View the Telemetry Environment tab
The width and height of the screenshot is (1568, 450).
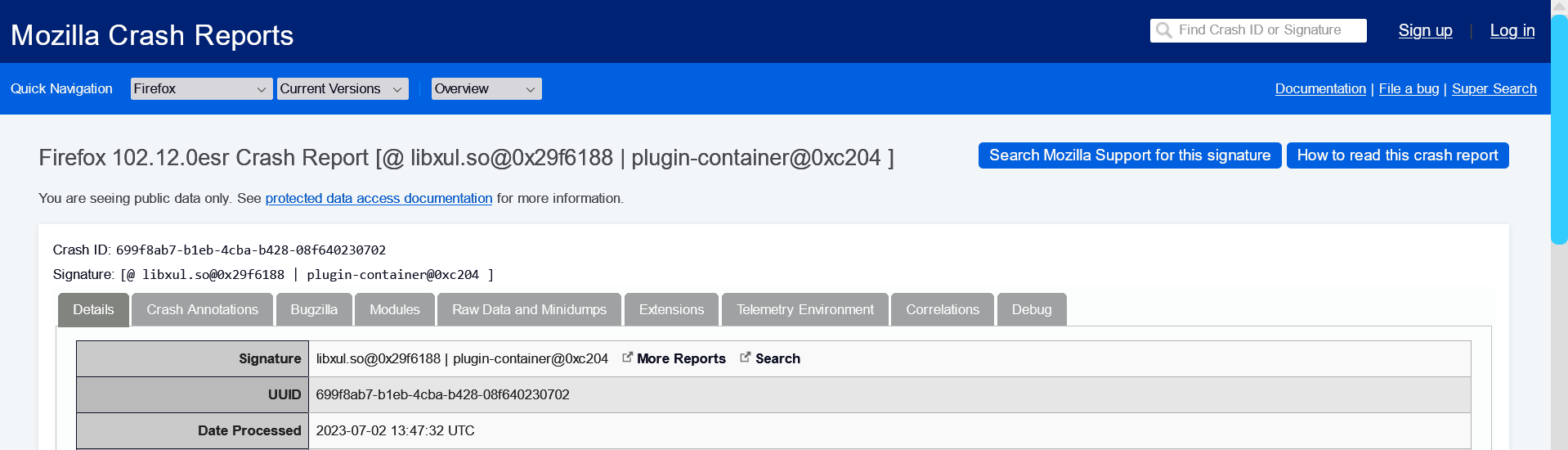click(x=804, y=309)
